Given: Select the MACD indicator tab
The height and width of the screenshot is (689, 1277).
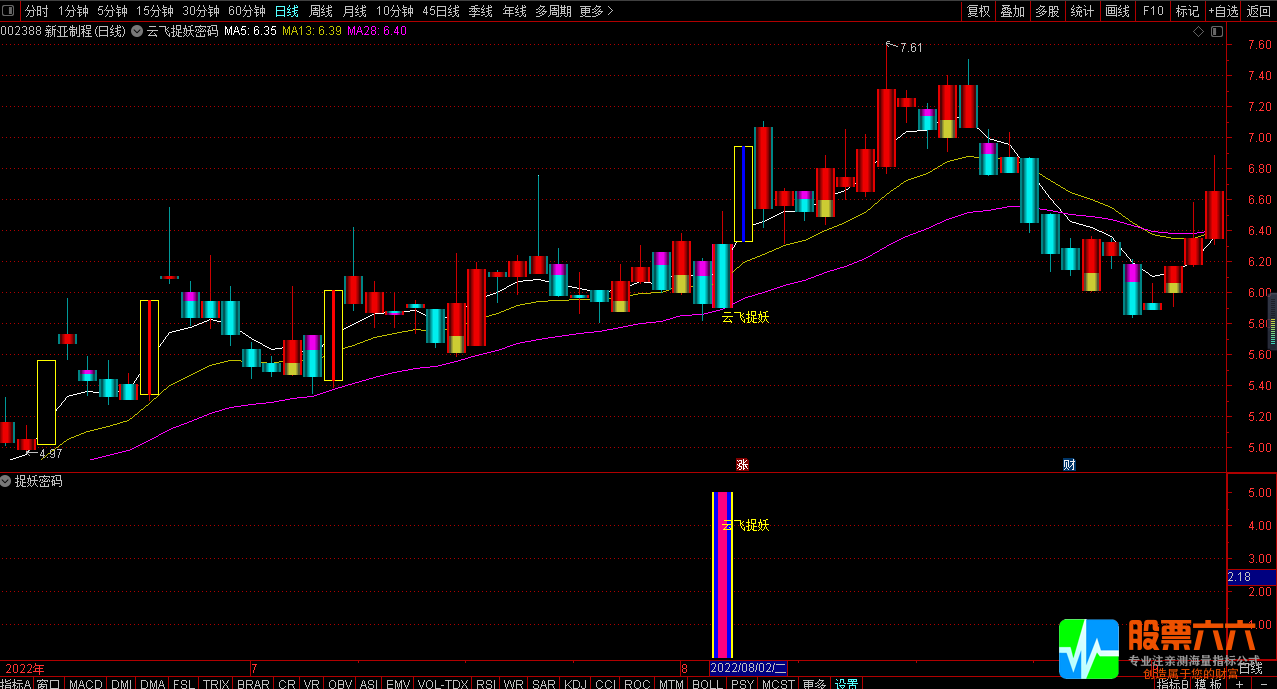Looking at the screenshot, I should pyautogui.click(x=85, y=684).
